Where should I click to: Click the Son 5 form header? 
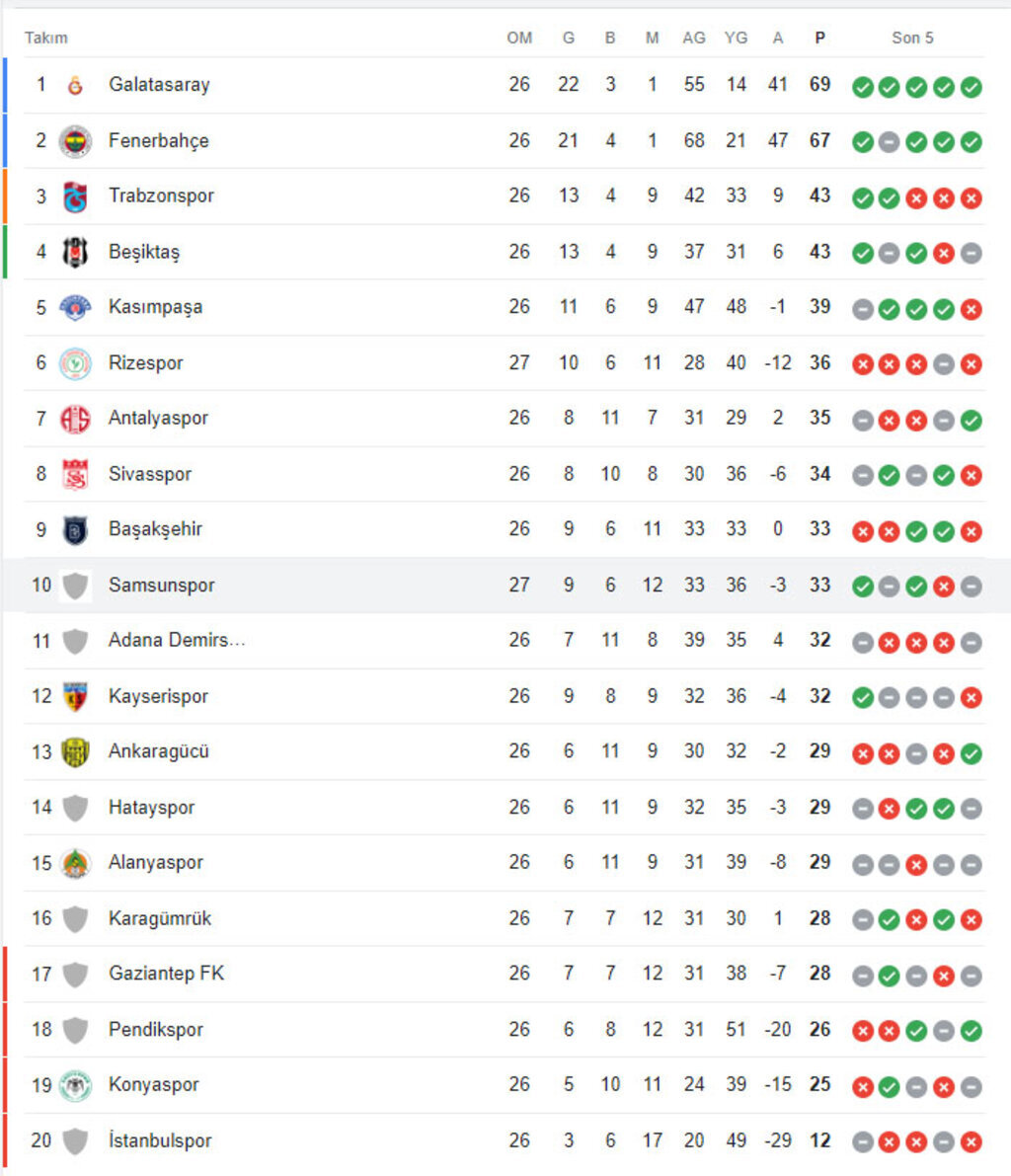(x=912, y=38)
